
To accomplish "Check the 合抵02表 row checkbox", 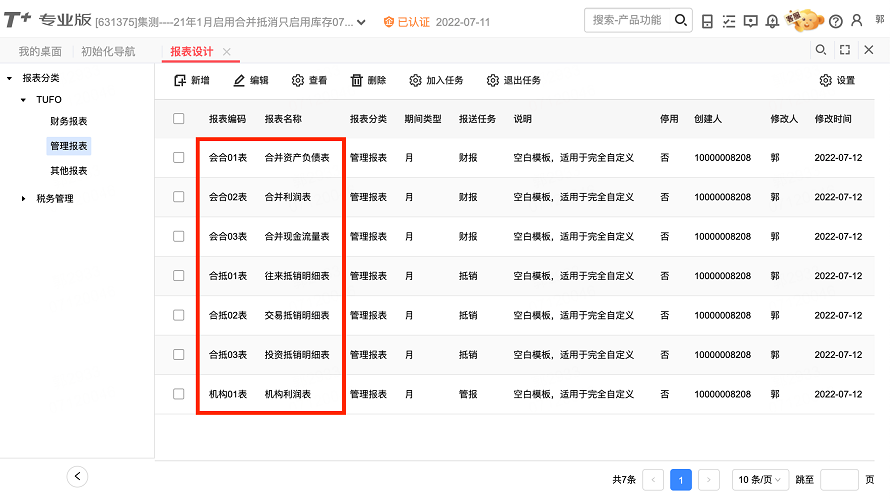I will tap(179, 315).
